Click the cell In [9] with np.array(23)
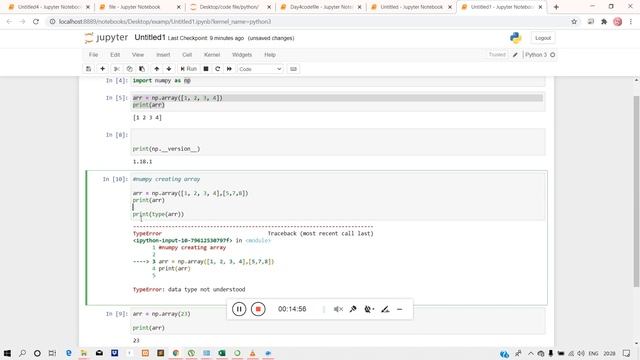The height and width of the screenshot is (360, 640). coord(338,321)
